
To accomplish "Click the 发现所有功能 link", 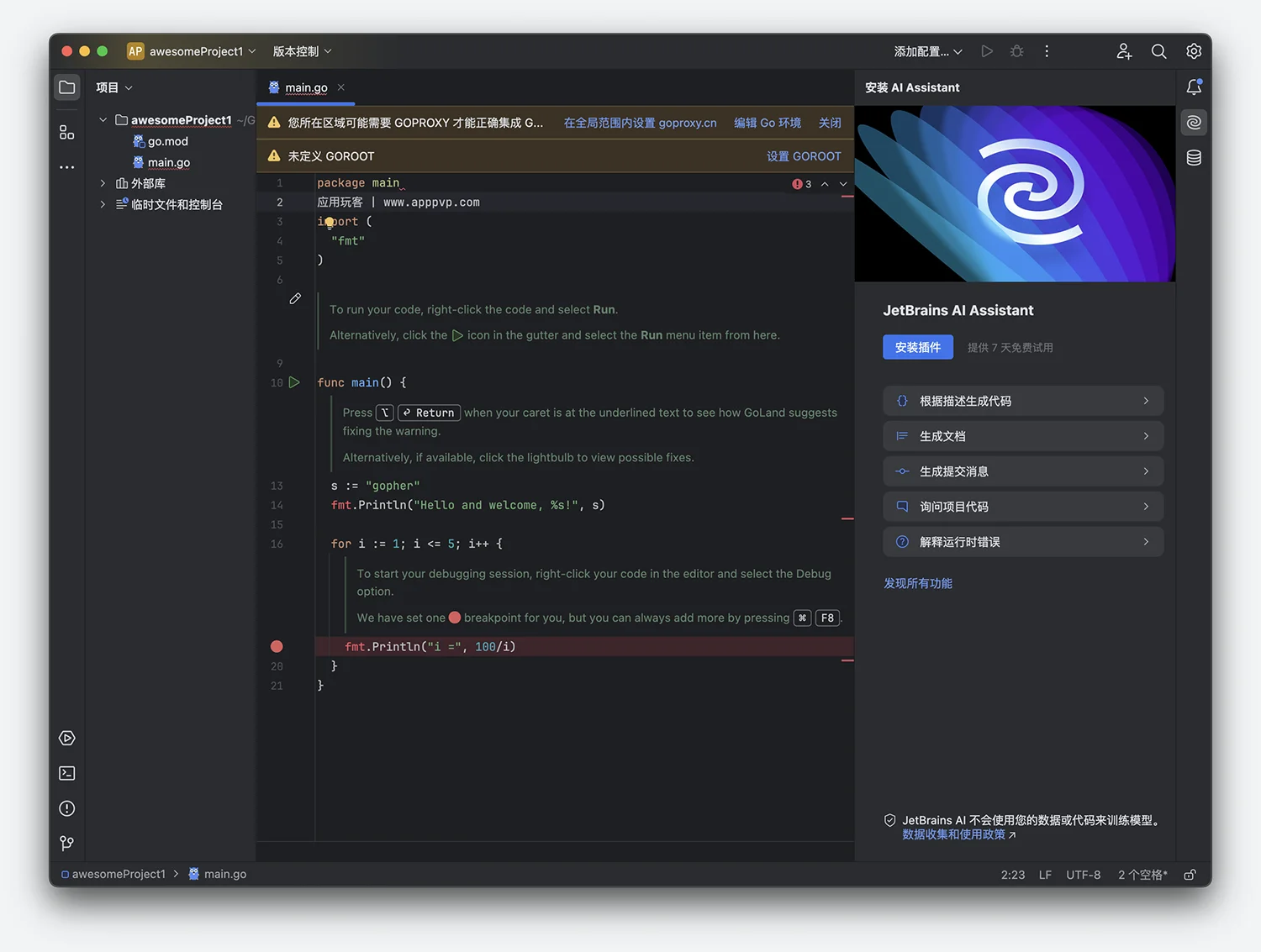I will pos(918,583).
